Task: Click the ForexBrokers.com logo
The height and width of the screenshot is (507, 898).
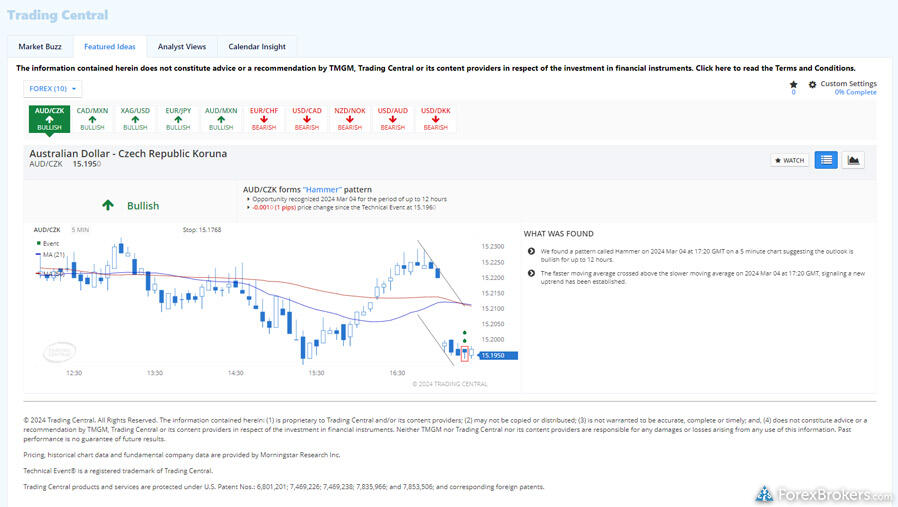Action: coord(823,494)
